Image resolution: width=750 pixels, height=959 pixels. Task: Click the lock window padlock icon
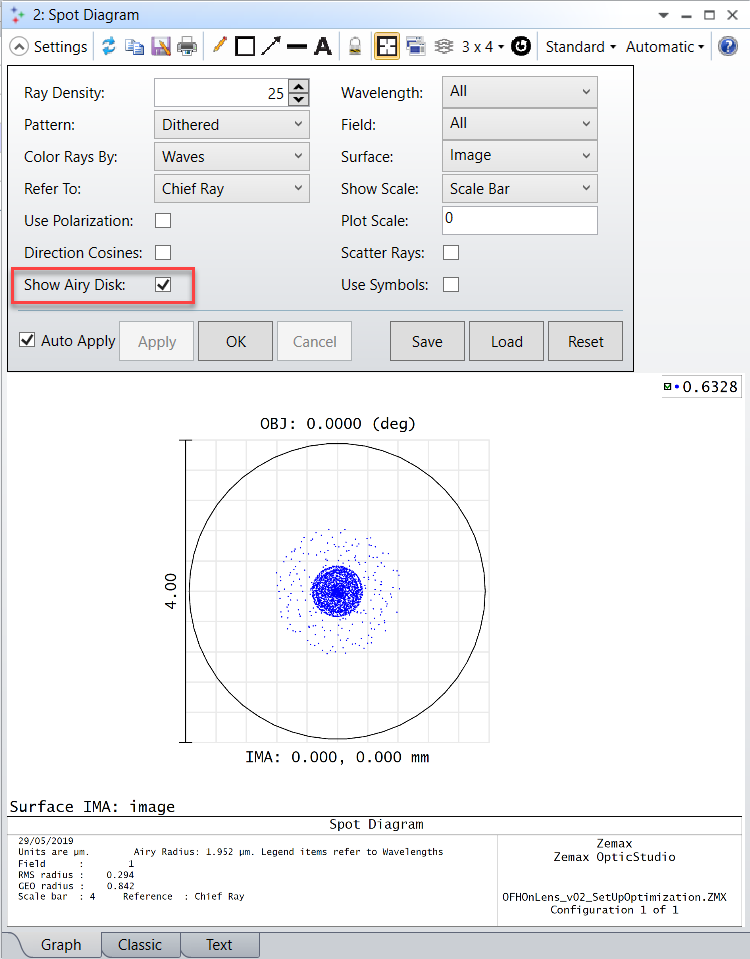(x=355, y=46)
